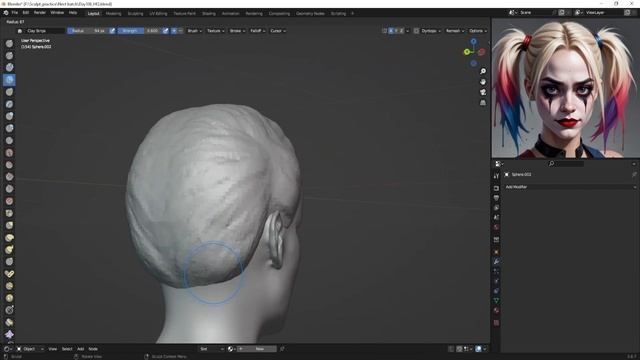Viewport: 640px width, 360px height.
Task: Open the Add Modifier dropdown
Action: (570, 187)
